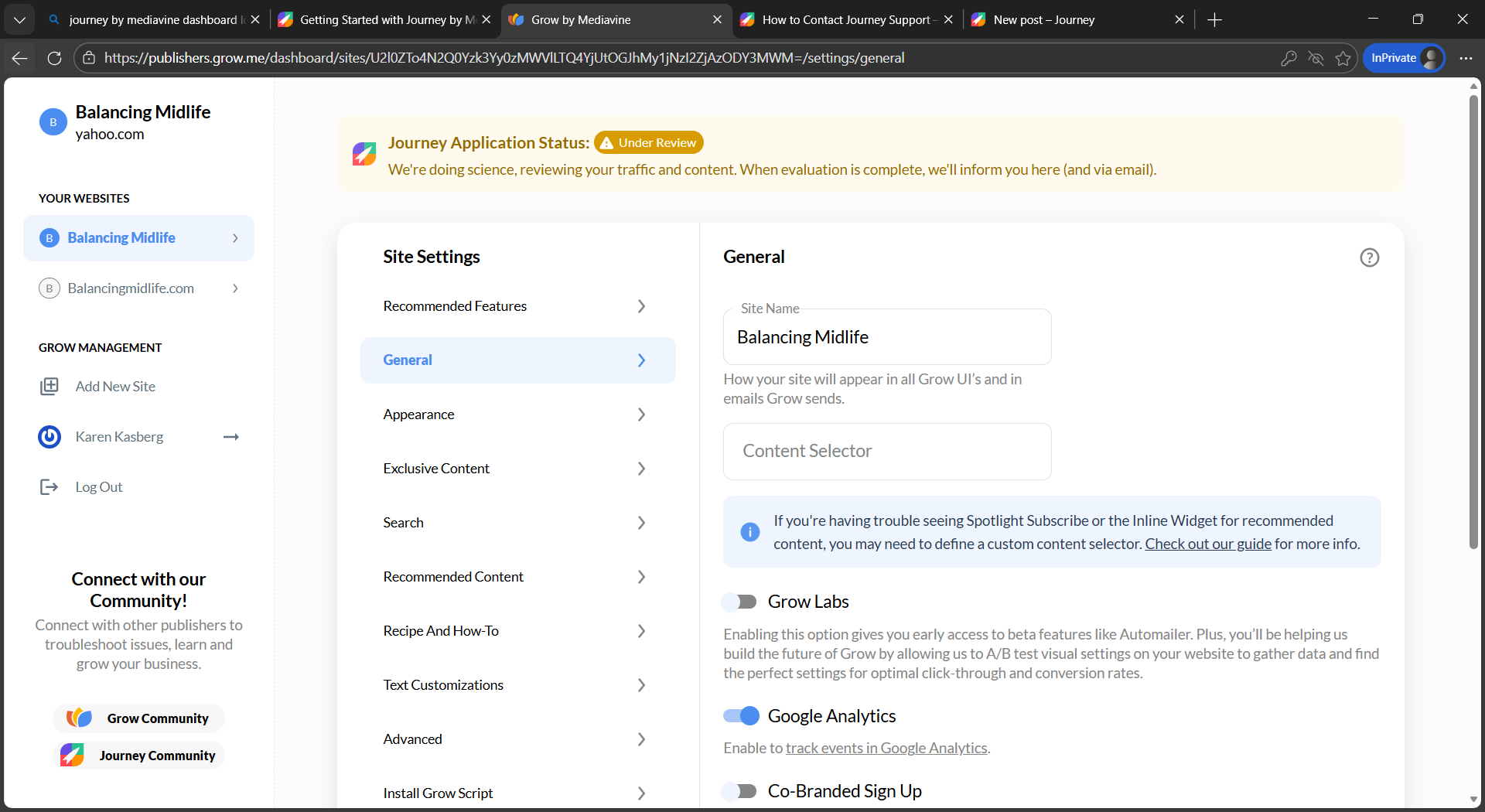This screenshot has width=1485, height=812.
Task: Expand the Balancingmidlife.com site chevron
Action: click(235, 288)
